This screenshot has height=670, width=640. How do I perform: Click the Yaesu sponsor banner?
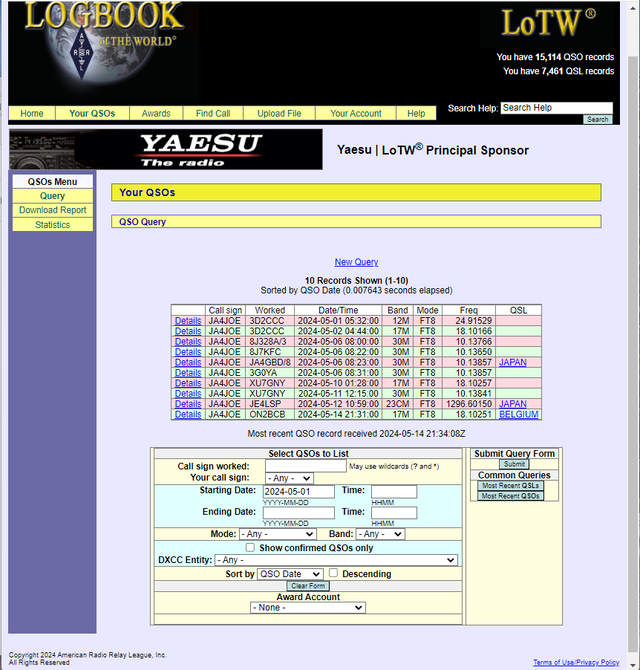166,150
